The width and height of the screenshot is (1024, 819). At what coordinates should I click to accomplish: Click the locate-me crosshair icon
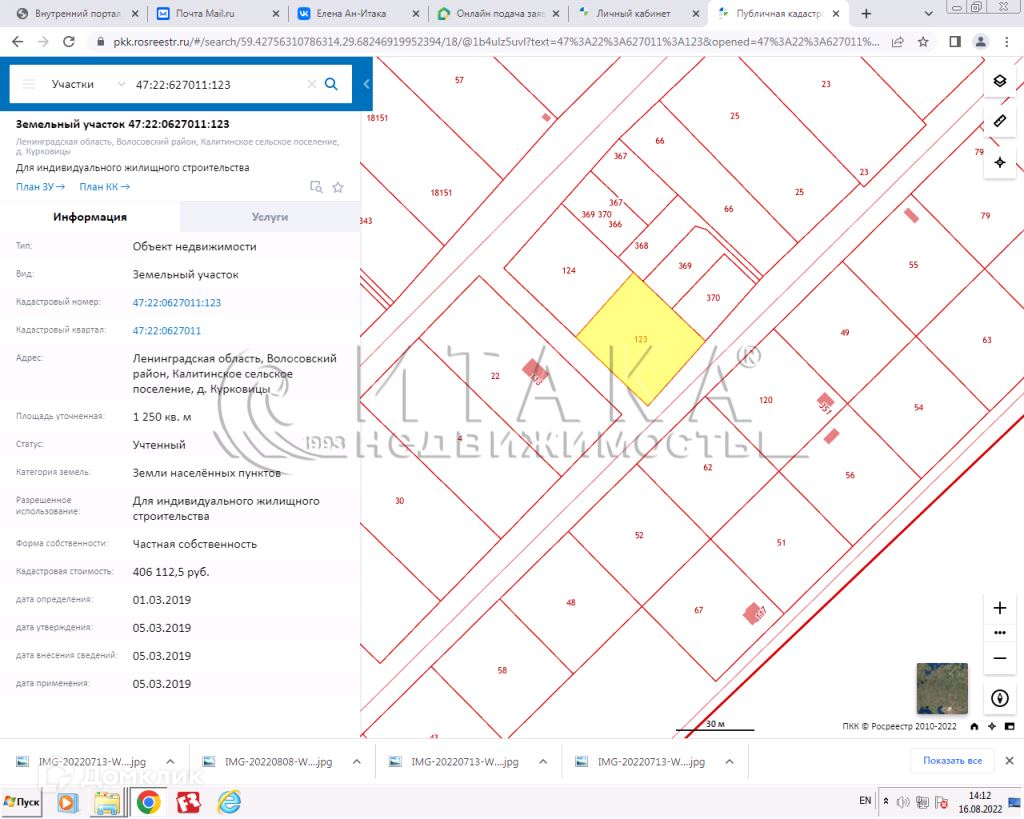tap(999, 162)
